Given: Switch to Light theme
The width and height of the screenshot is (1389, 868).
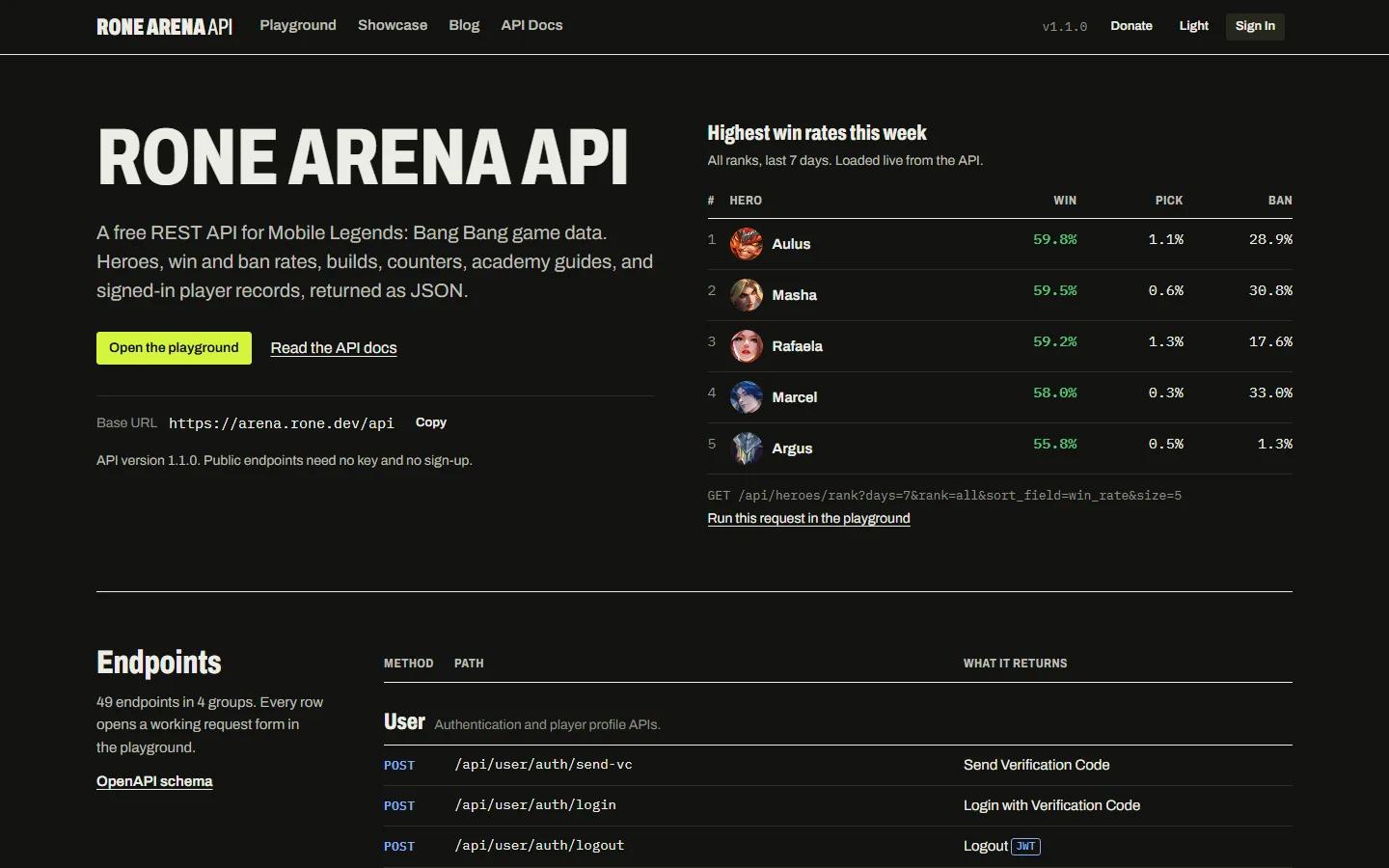Looking at the screenshot, I should coord(1193,26).
